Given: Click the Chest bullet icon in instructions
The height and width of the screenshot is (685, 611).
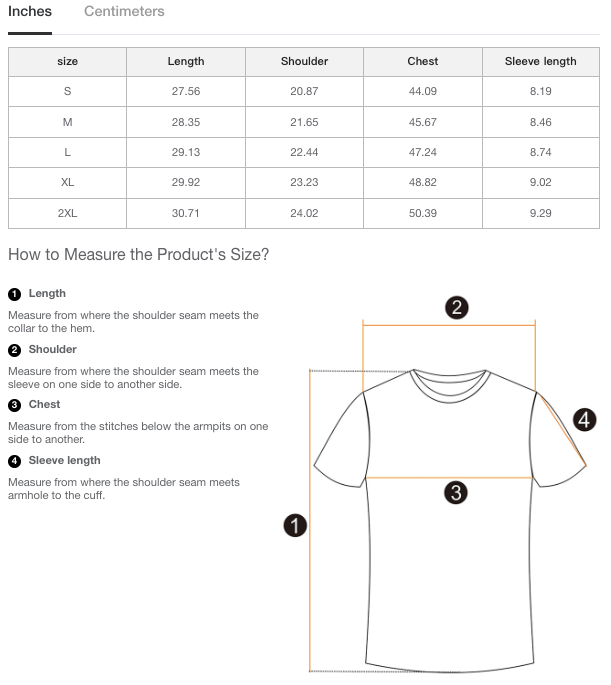Looking at the screenshot, I should pos(14,405).
